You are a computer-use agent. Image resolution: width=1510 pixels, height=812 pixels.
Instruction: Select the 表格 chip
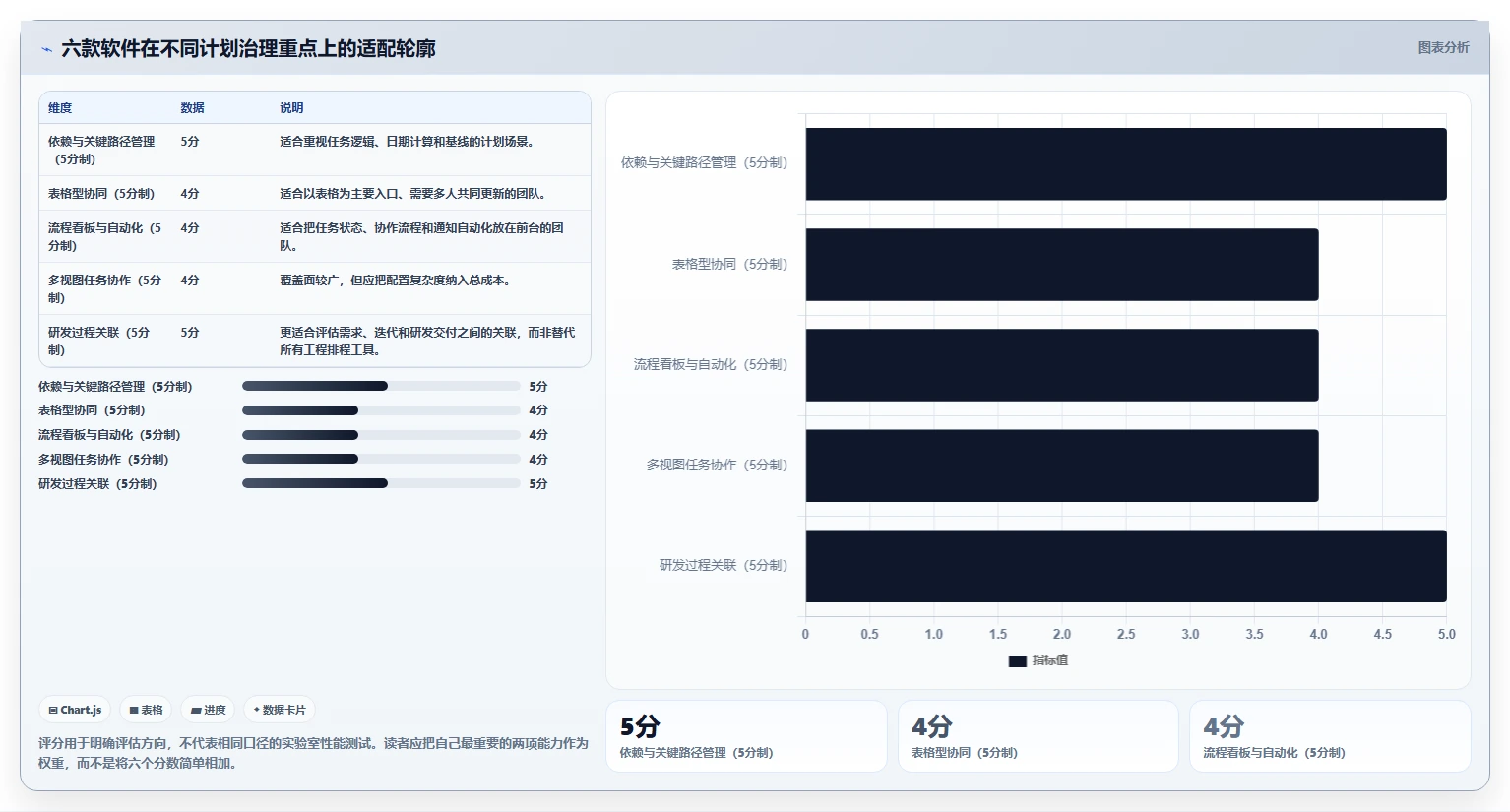(147, 710)
